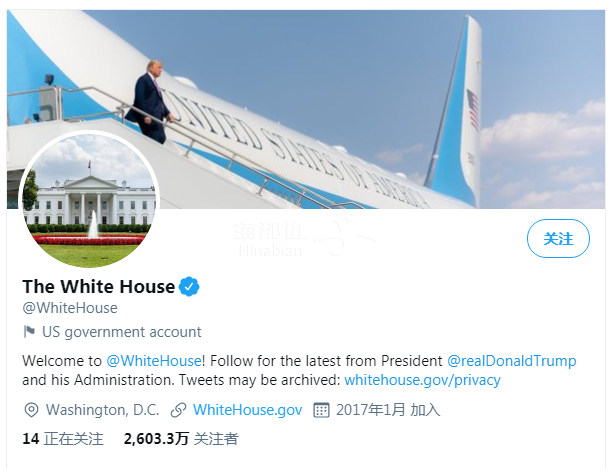Click the blue verified checkmark badge
Viewport: 615px width, 475px height.
click(x=189, y=286)
